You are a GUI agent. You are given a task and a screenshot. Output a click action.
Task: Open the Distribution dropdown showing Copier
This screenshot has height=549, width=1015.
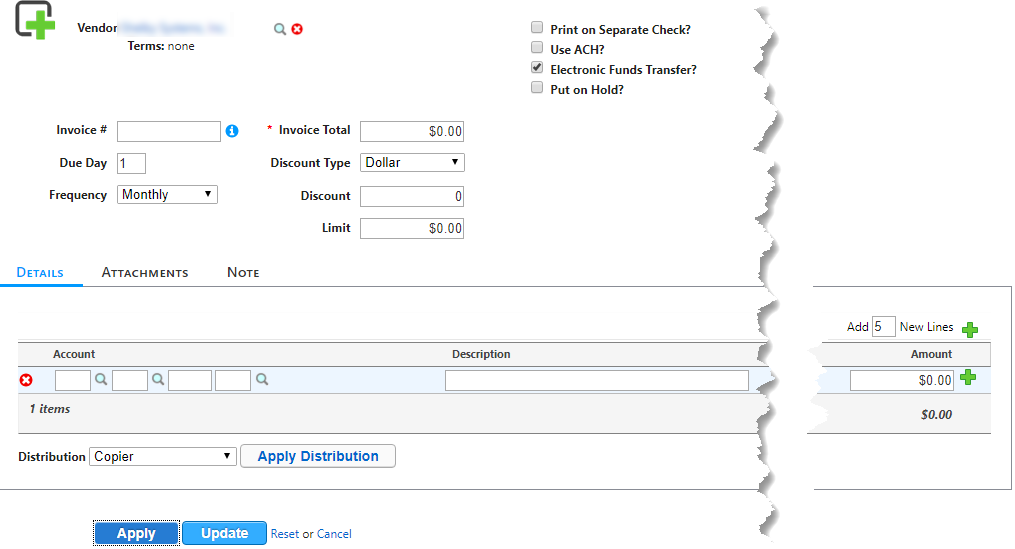(163, 456)
